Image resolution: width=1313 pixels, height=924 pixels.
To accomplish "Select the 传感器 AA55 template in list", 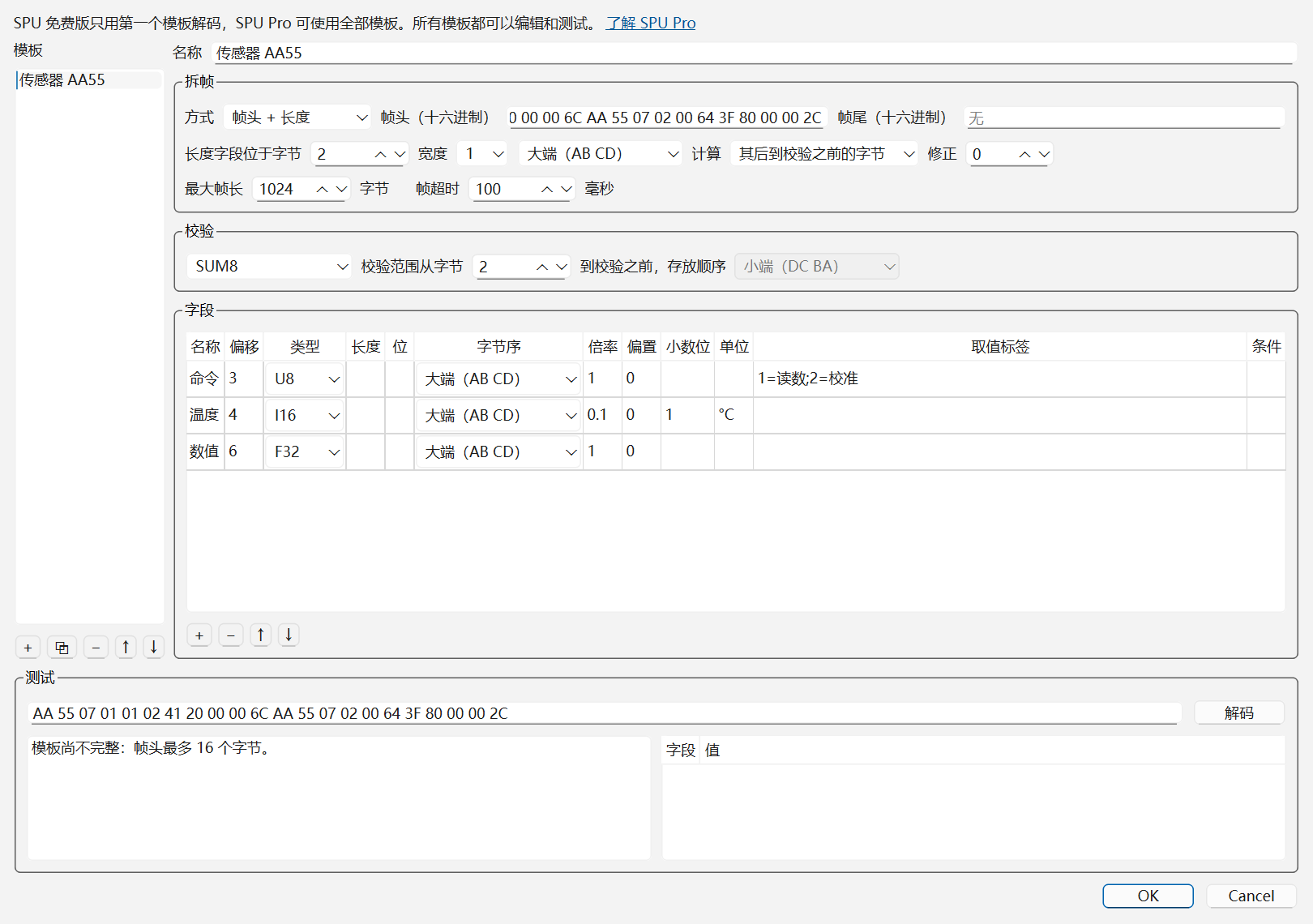I will pyautogui.click(x=89, y=79).
